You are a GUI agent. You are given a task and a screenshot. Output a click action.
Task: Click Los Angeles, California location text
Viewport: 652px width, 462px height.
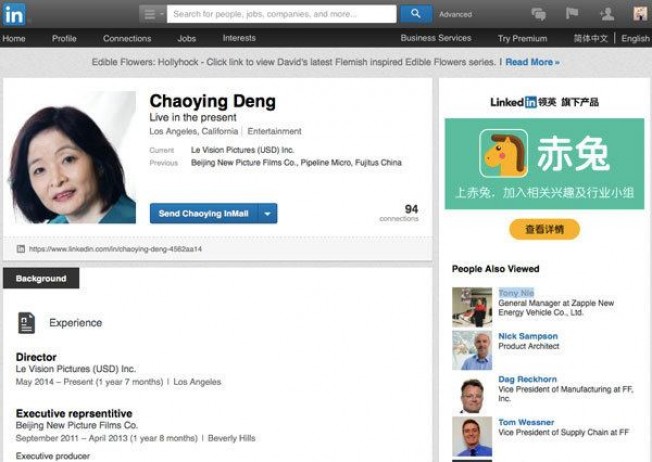[x=194, y=131]
